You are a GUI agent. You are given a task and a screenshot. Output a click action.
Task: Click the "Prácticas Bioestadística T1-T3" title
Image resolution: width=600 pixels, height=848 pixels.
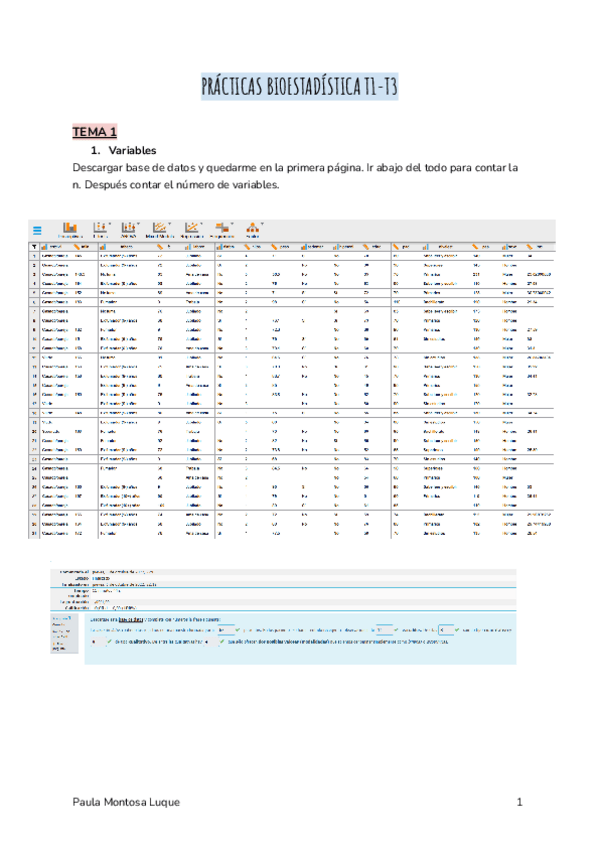pos(299,89)
